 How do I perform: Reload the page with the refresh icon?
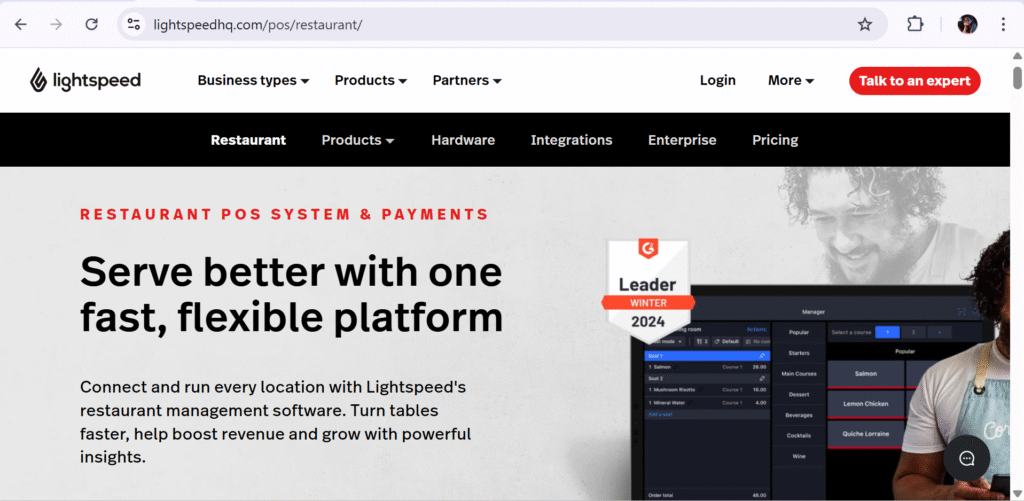92,25
